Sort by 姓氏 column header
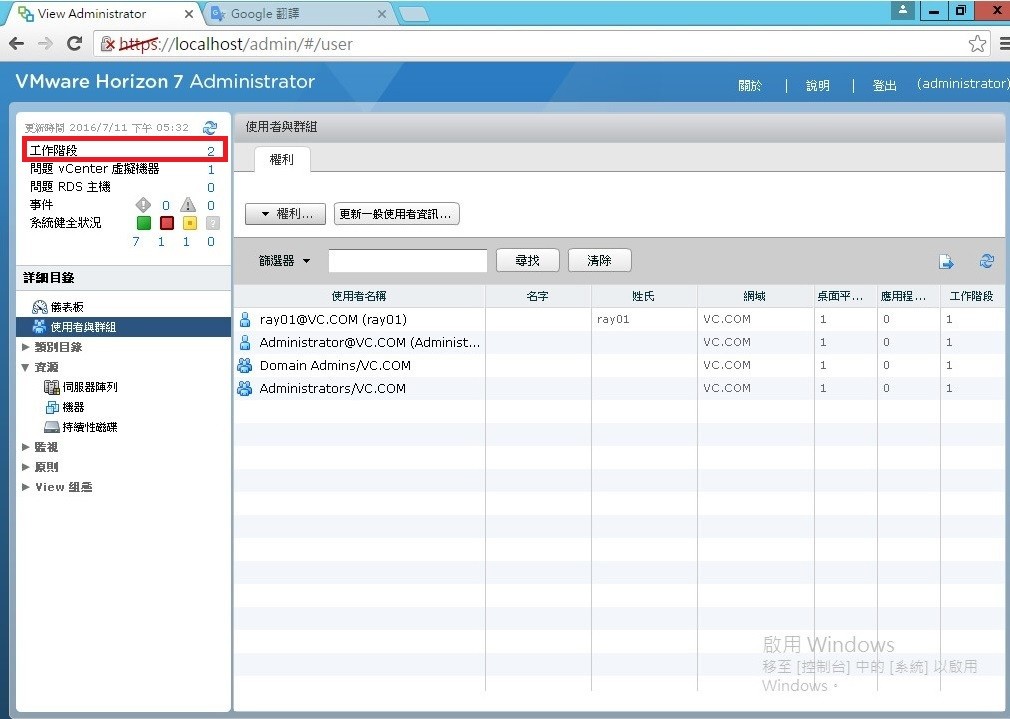The width and height of the screenshot is (1010, 719). 644,296
